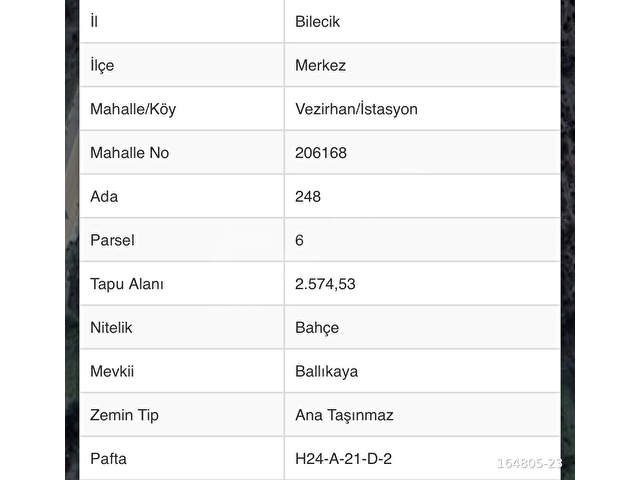Select the İl label cell
Viewport: 640px width, 480px height.
pyautogui.click(x=182, y=21)
